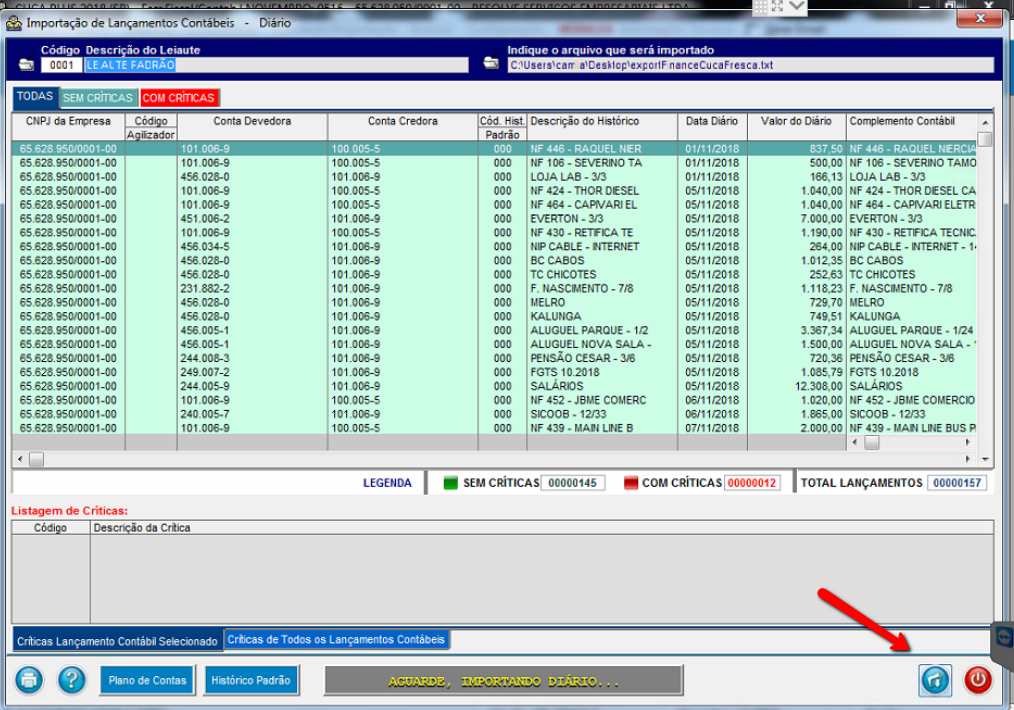This screenshot has width=1014, height=710.
Task: Click the red COM CRÍTICAS legend swatch
Action: 630,483
